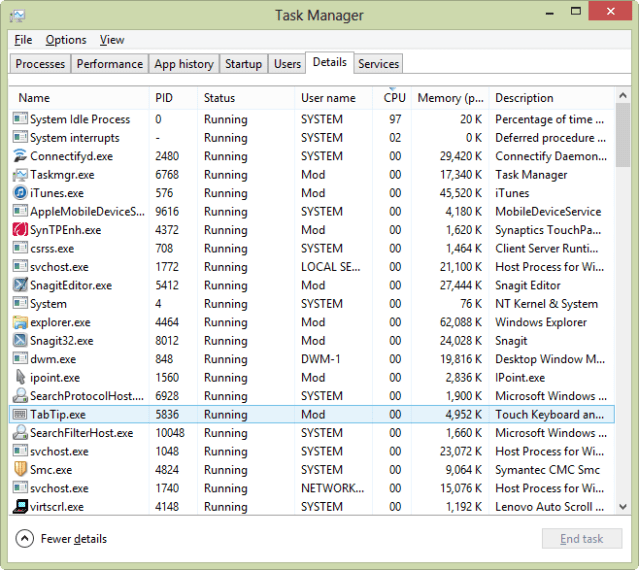
Task: Click the svchost.exe PID 1740 icon
Action: tap(20, 488)
